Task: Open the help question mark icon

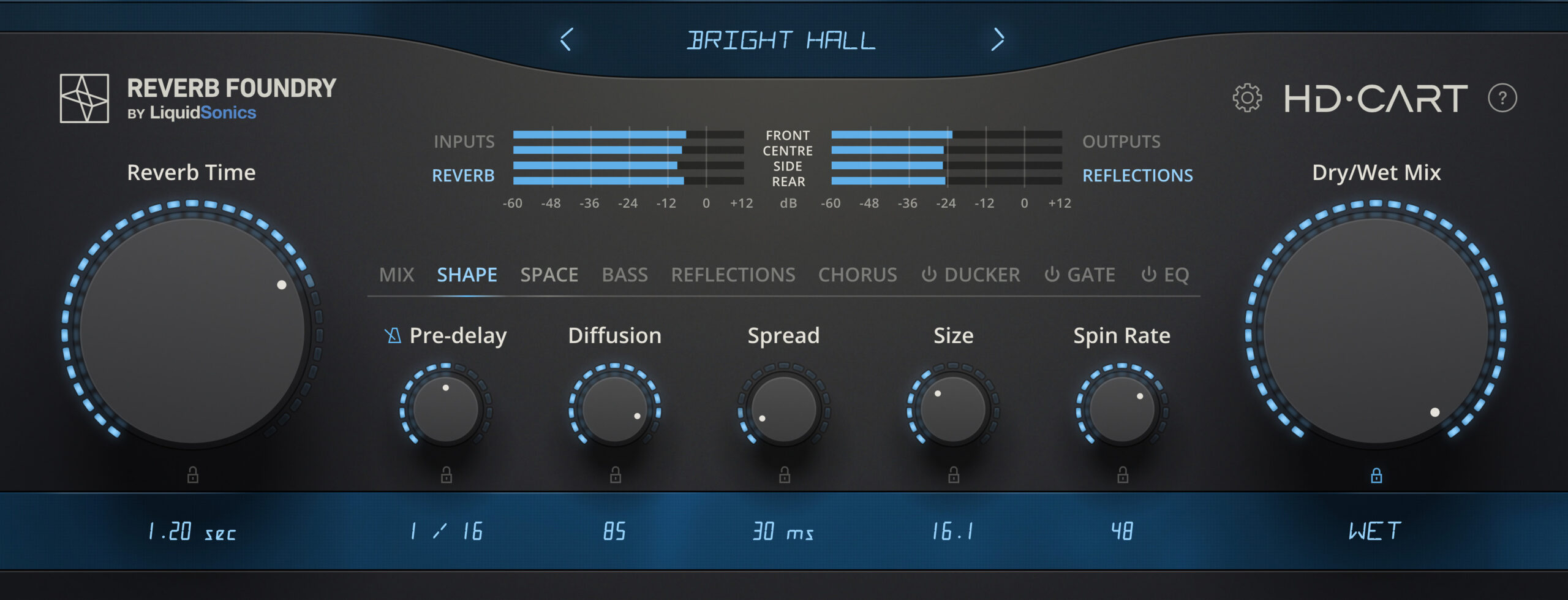Action: click(x=1502, y=98)
